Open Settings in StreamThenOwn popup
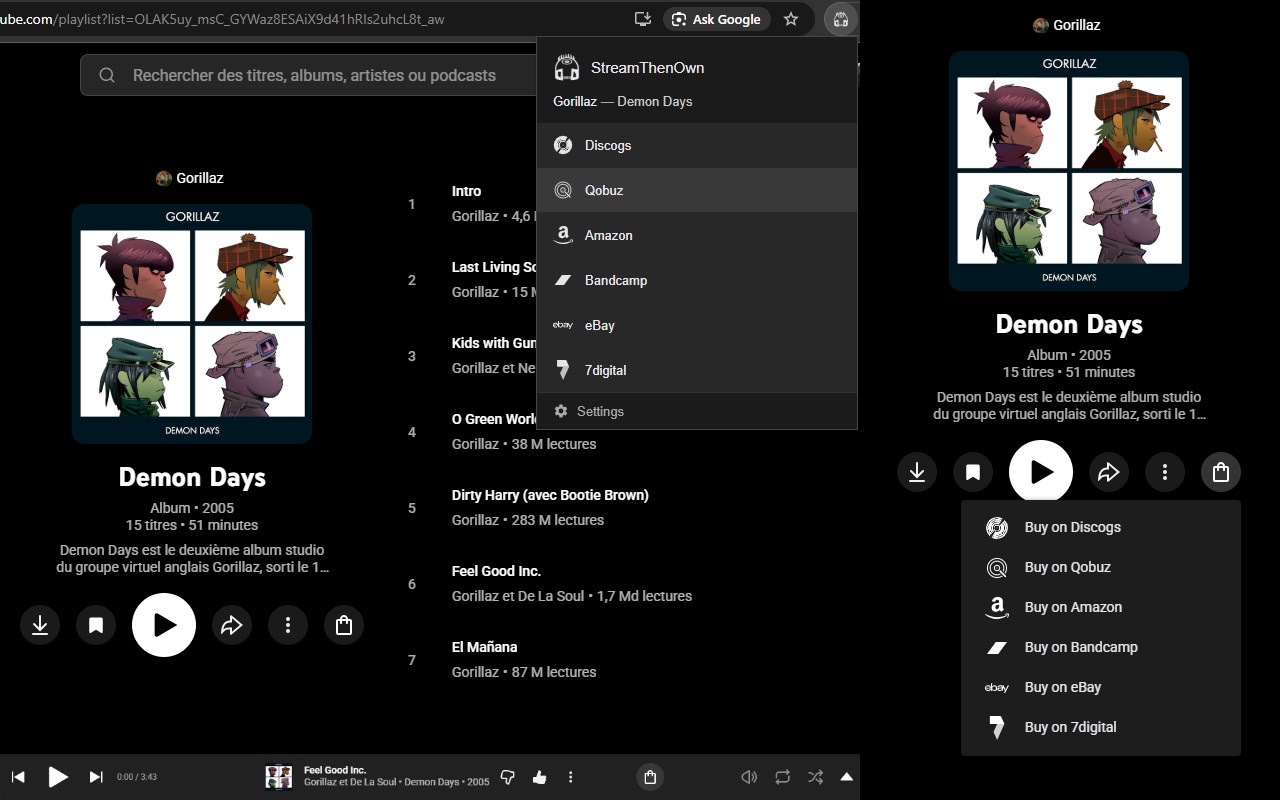Viewport: 1280px width, 800px height. 697,411
